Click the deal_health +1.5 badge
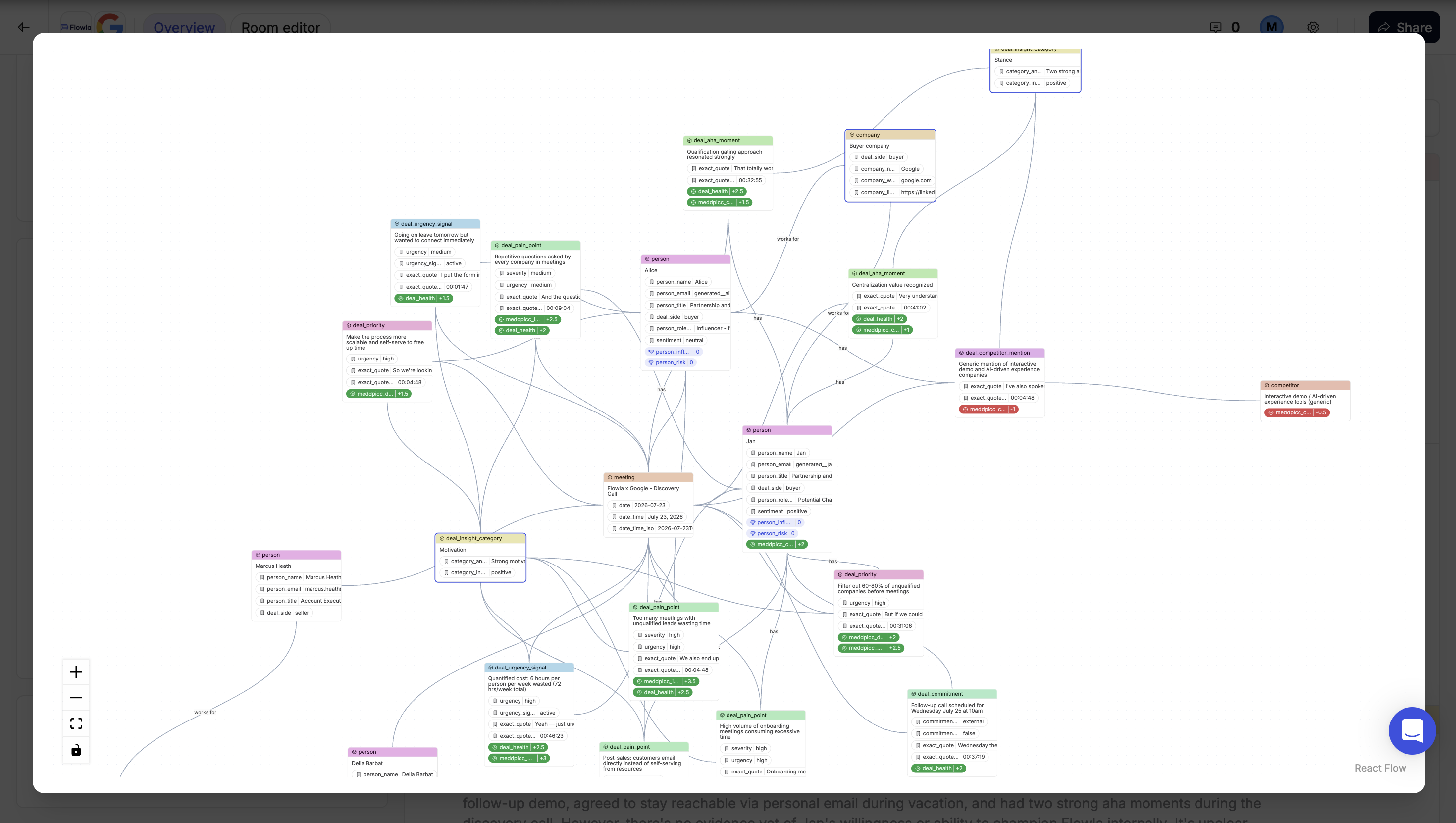Image resolution: width=1456 pixels, height=823 pixels. click(424, 299)
